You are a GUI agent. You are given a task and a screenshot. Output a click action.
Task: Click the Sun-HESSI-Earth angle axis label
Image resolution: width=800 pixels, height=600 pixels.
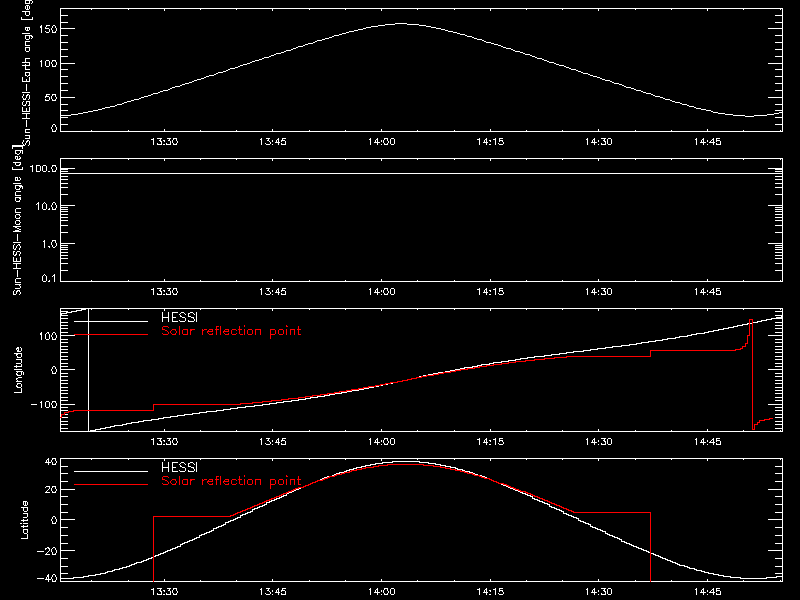tap(27, 73)
